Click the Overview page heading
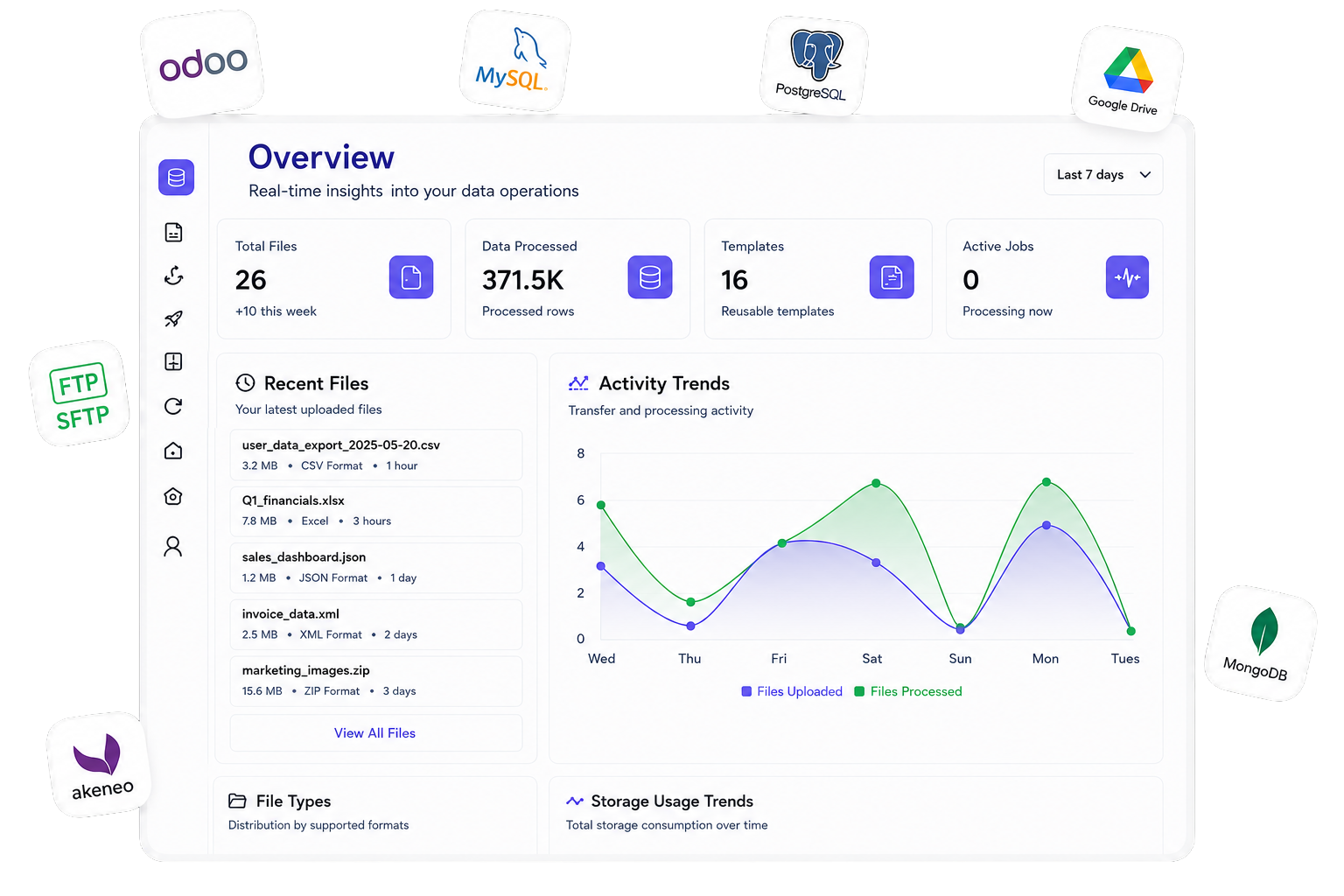This screenshot has width=1344, height=896. click(321, 157)
